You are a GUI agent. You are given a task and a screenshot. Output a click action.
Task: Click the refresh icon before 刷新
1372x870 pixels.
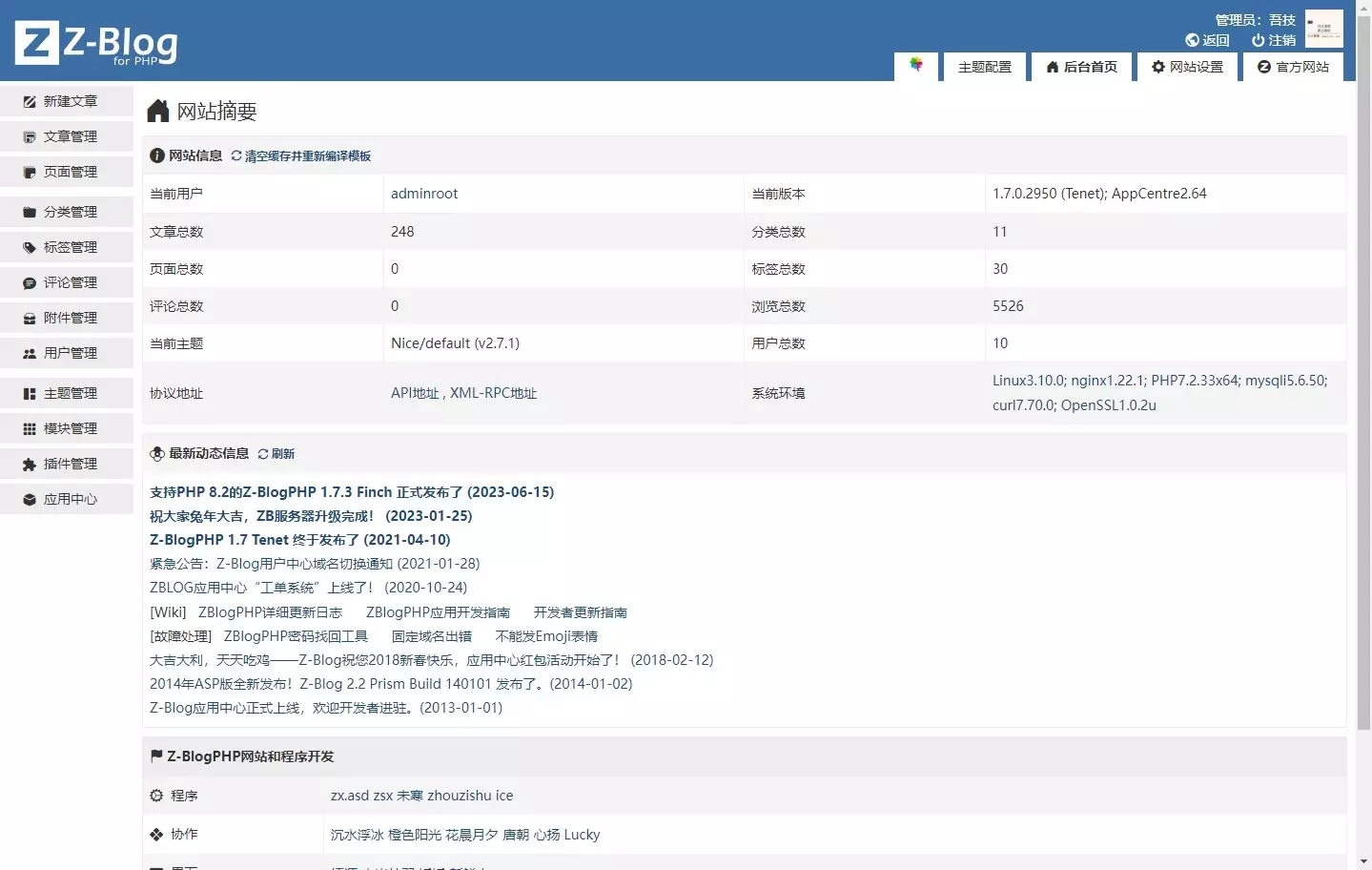point(263,453)
